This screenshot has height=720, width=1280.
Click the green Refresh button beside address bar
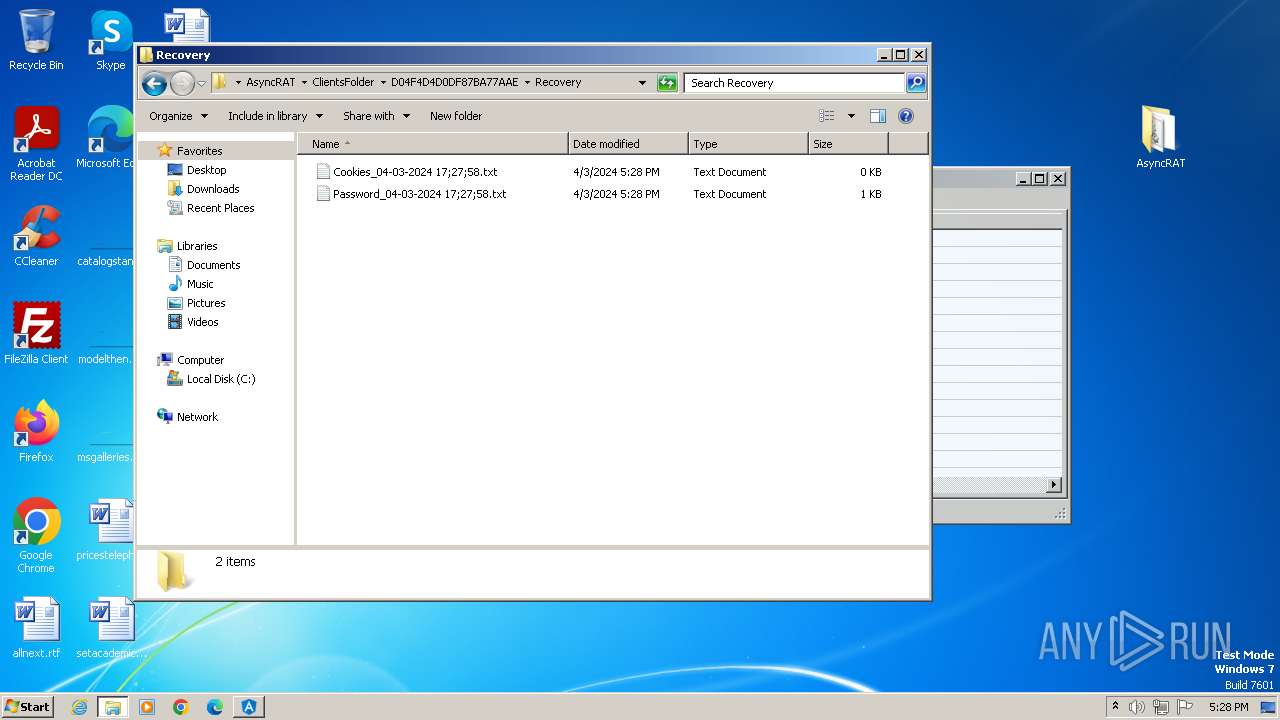coord(667,83)
